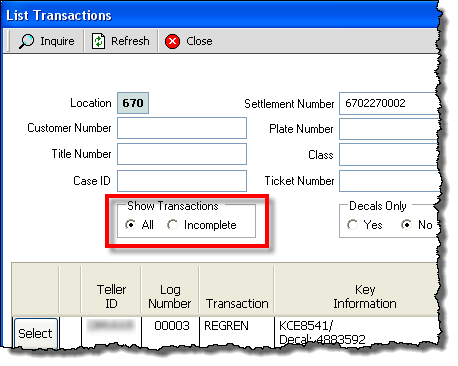Click Select button for REGREN row
This screenshot has width=458, height=366.
36,333
